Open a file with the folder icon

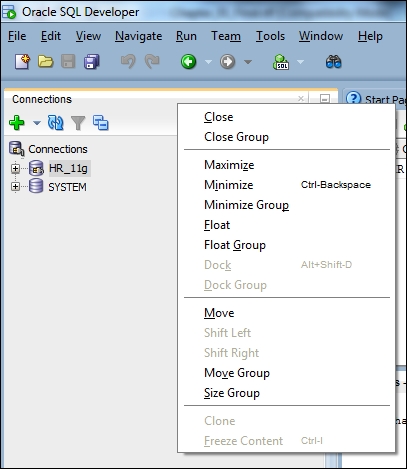coord(45,62)
